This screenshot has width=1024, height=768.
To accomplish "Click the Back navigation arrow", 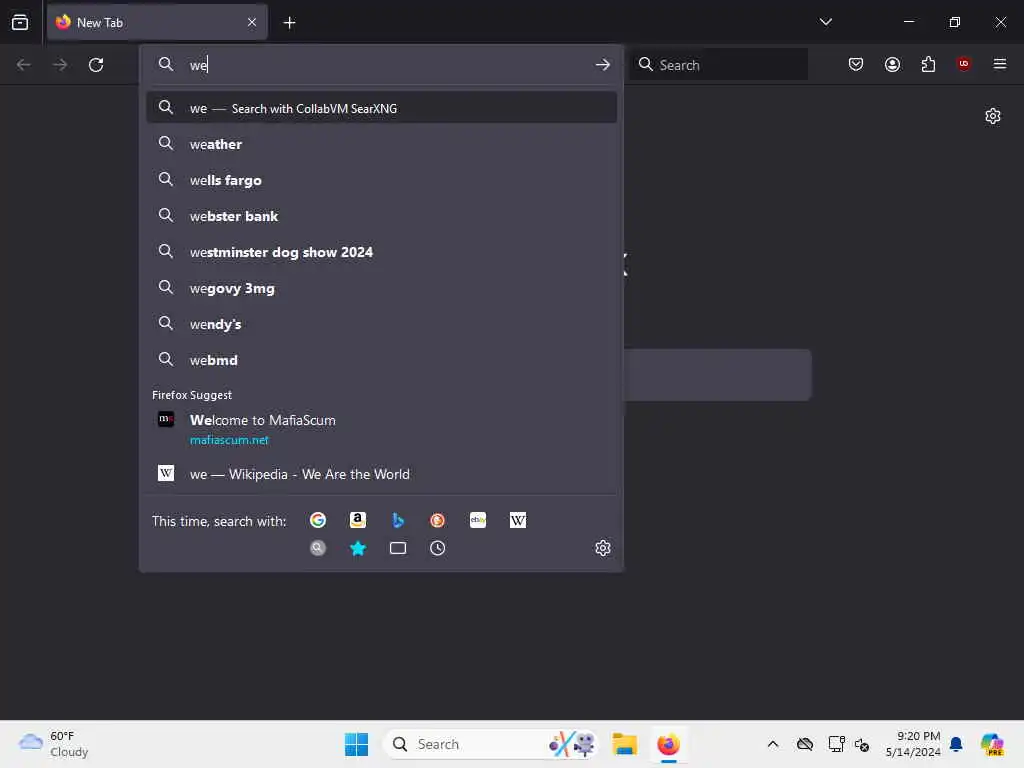I will point(24,65).
